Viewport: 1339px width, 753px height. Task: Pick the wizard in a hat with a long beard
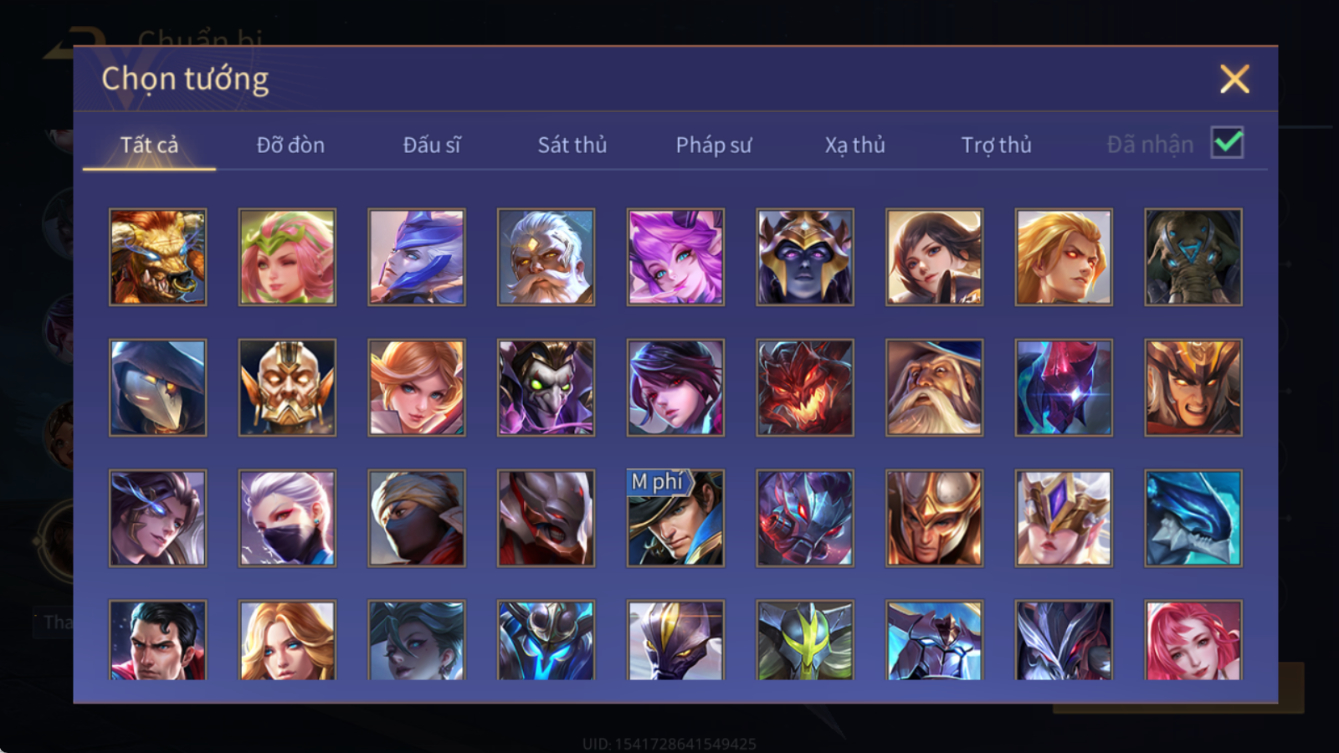[934, 387]
